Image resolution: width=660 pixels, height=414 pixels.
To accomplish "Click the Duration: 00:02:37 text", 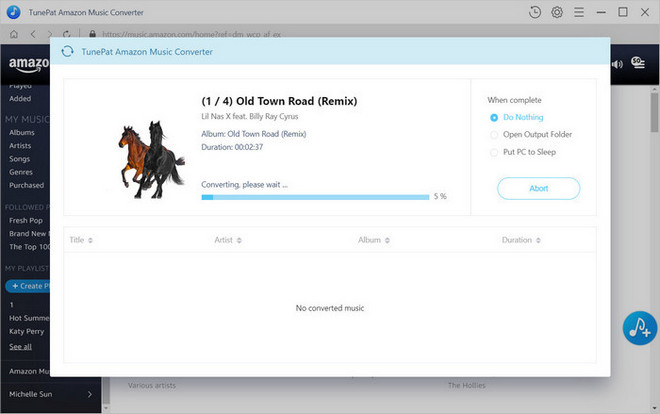I will coord(232,147).
